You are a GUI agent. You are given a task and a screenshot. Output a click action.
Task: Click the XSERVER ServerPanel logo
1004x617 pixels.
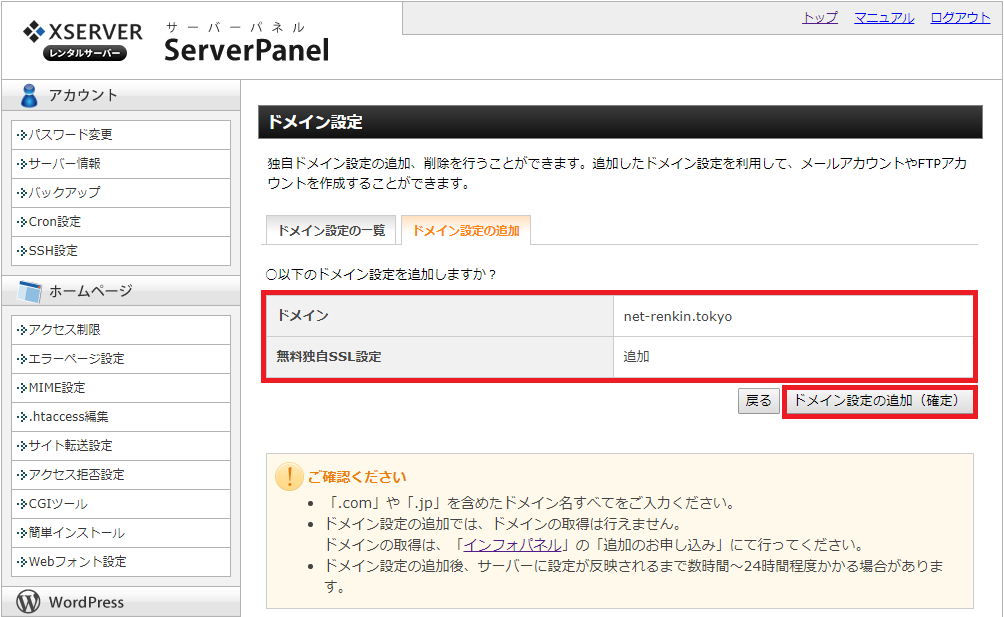[x=175, y=40]
